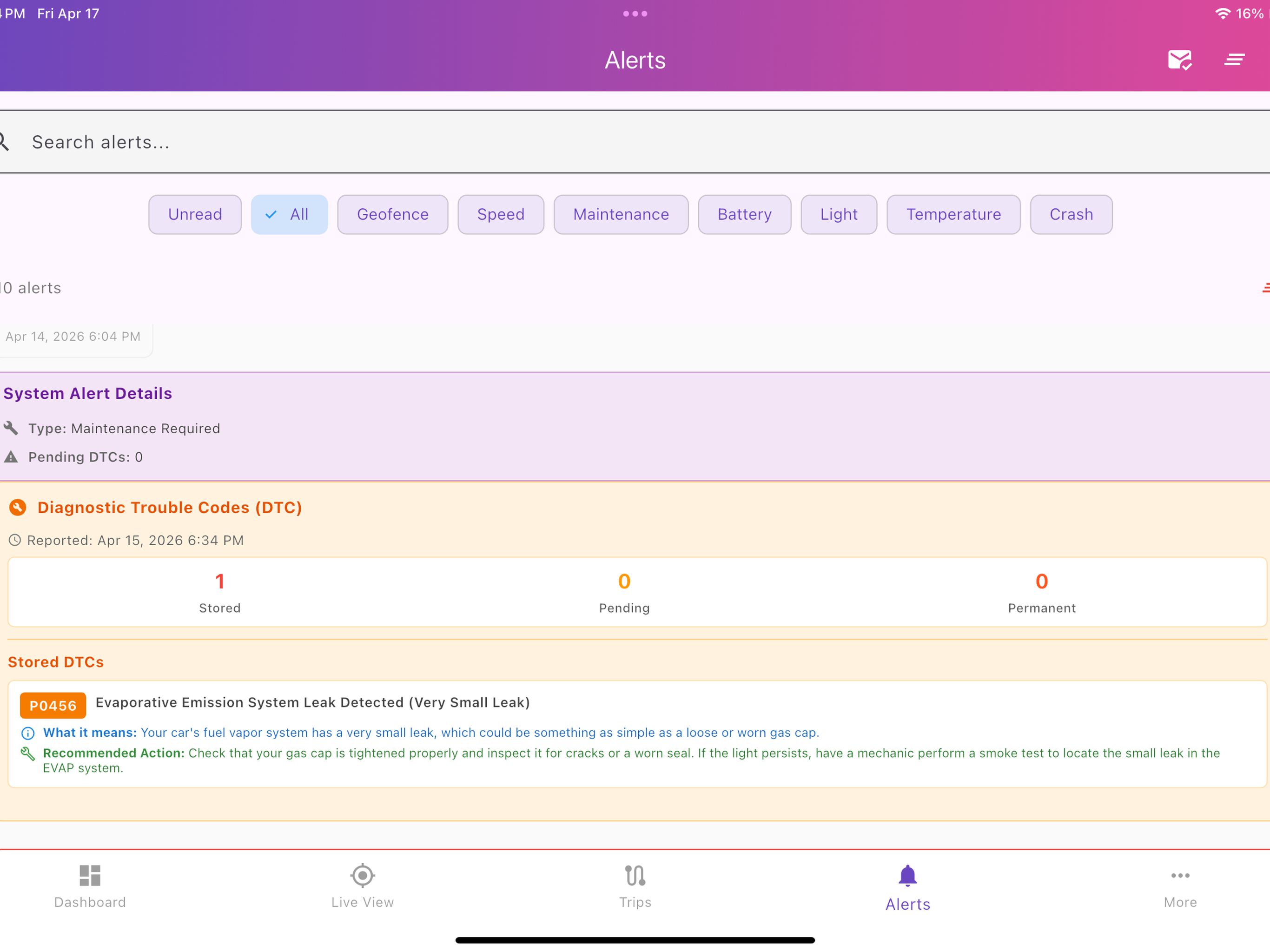The image size is (1270, 952).
Task: Click the orange DTC wrench circle icon
Action: pos(18,508)
